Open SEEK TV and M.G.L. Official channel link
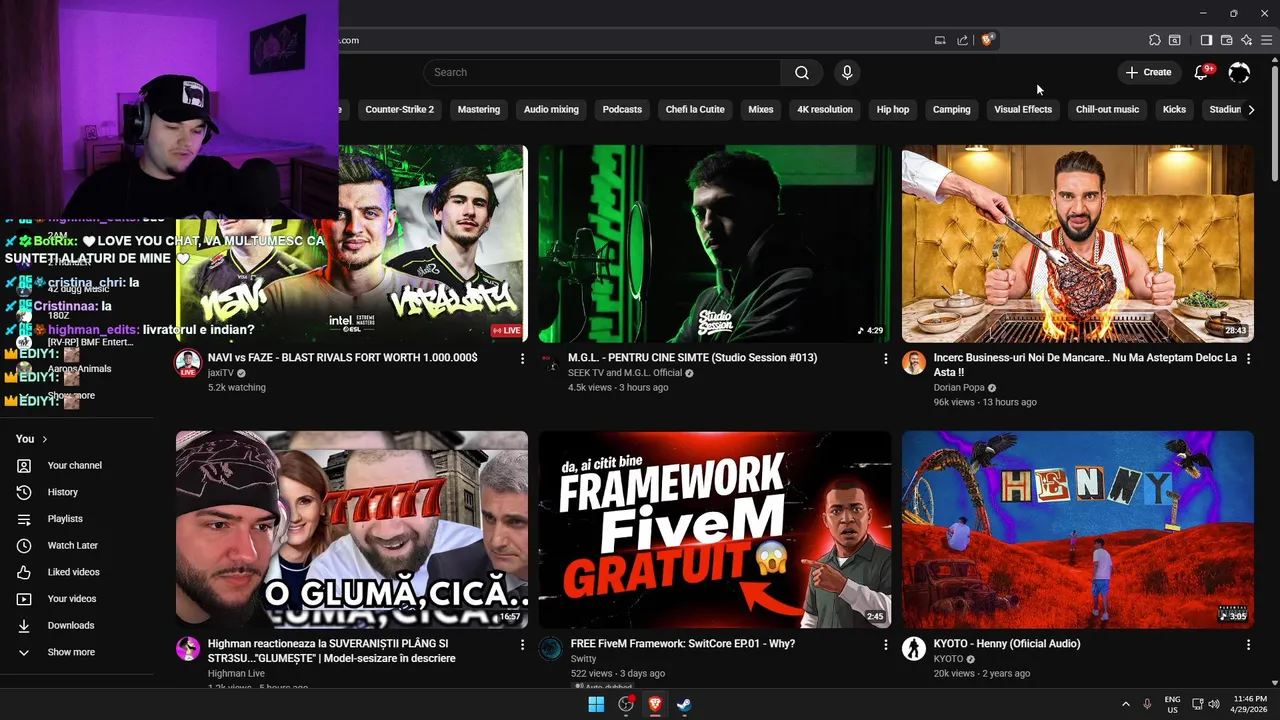 pyautogui.click(x=625, y=373)
